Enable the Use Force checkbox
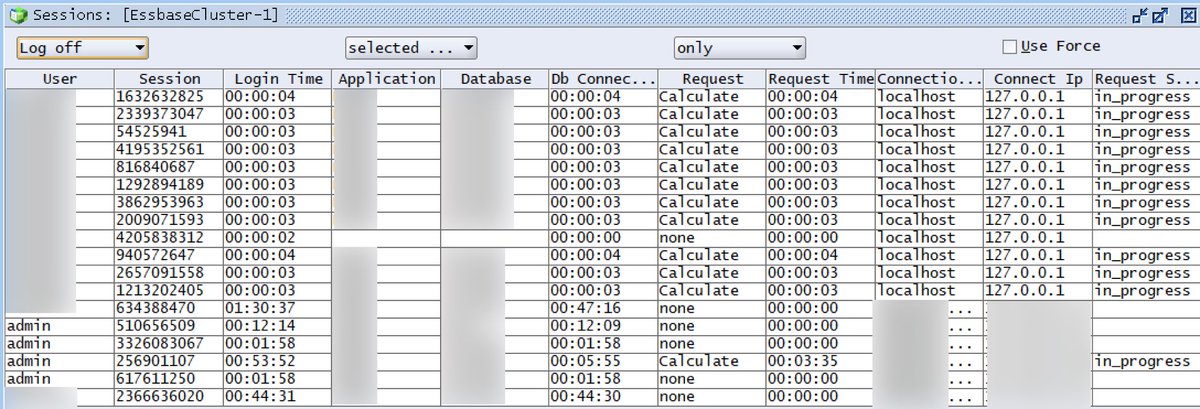1200x409 pixels. point(1010,46)
